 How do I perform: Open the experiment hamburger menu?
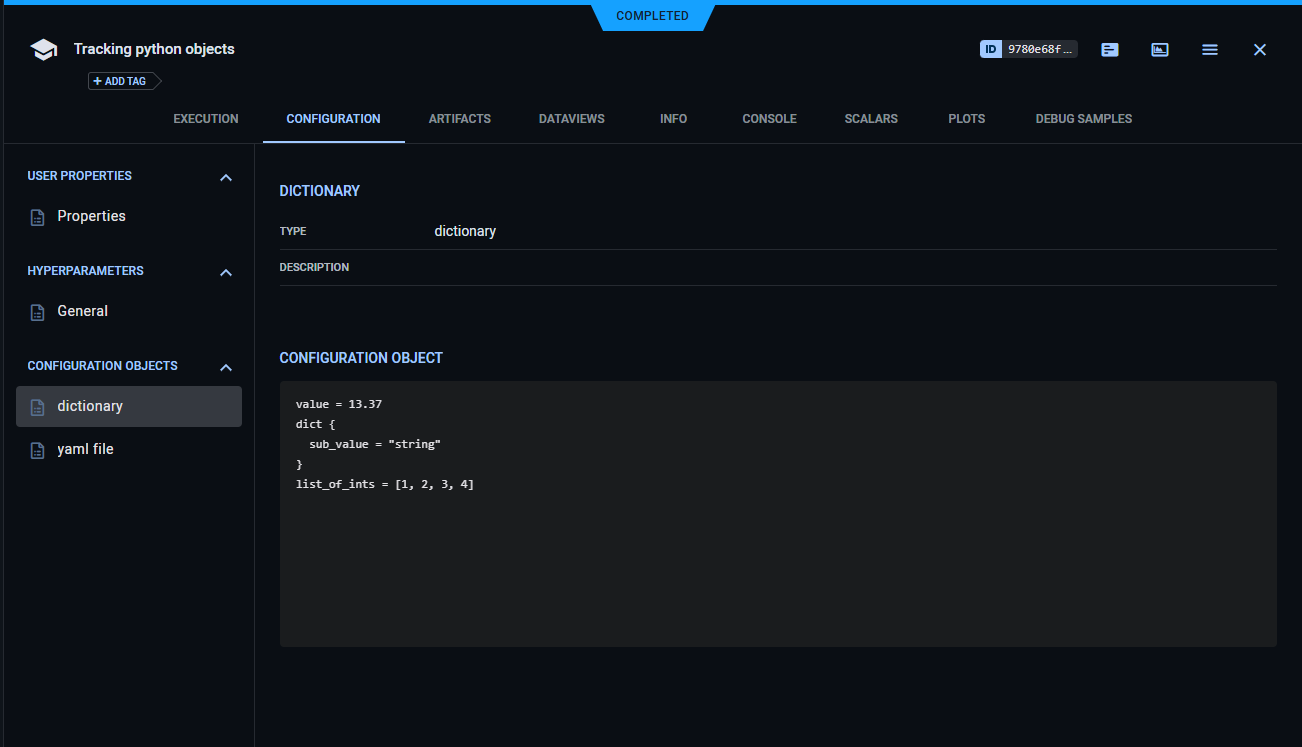coord(1209,49)
